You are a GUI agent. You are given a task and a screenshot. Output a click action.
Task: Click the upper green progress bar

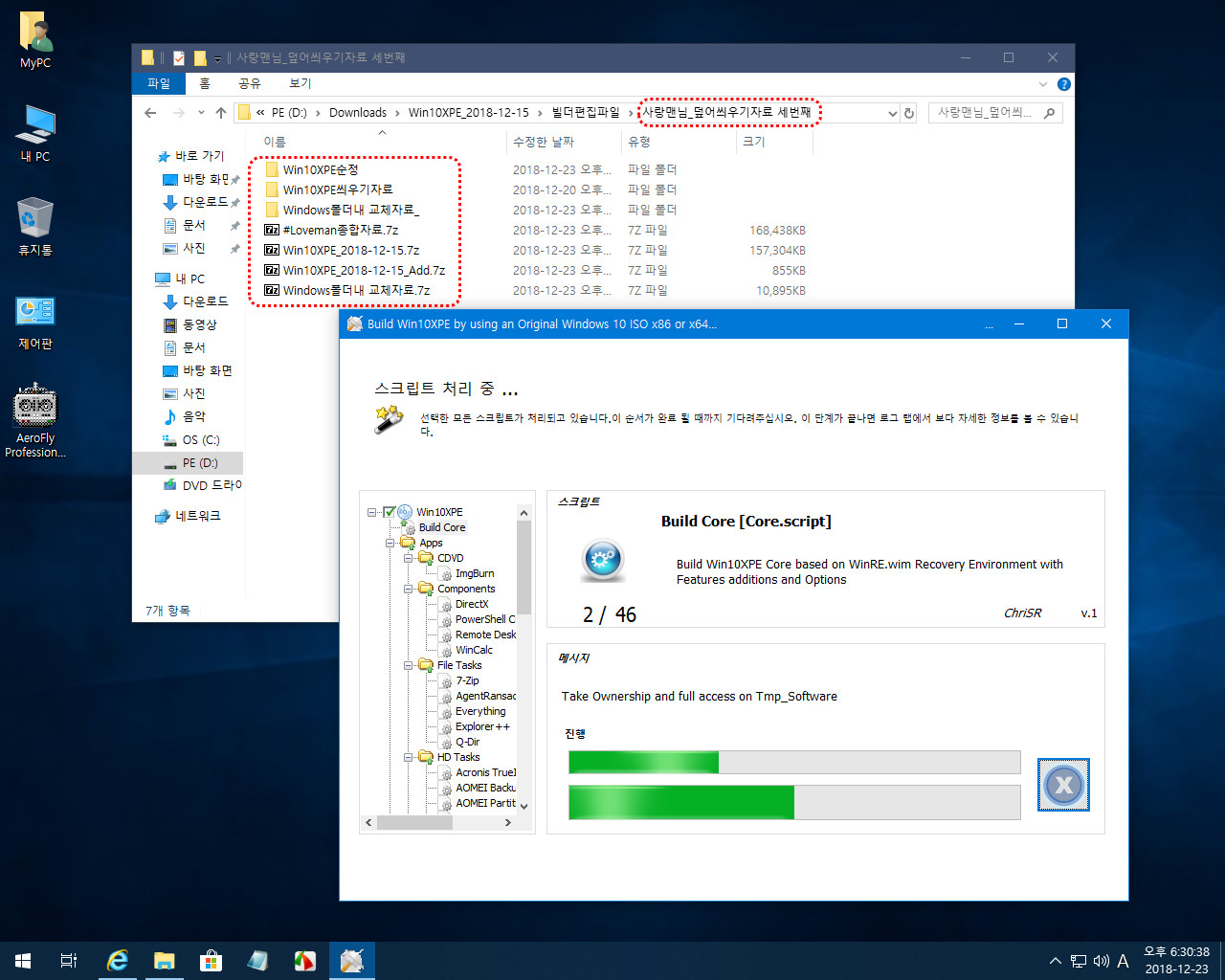794,762
